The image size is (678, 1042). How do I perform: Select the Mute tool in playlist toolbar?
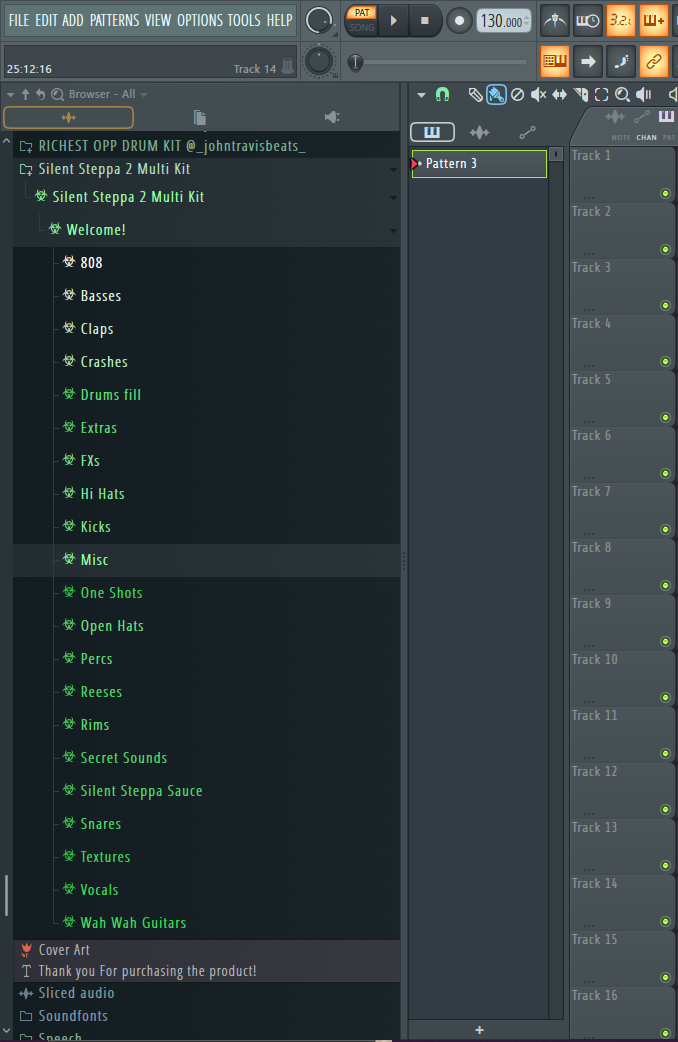click(538, 95)
